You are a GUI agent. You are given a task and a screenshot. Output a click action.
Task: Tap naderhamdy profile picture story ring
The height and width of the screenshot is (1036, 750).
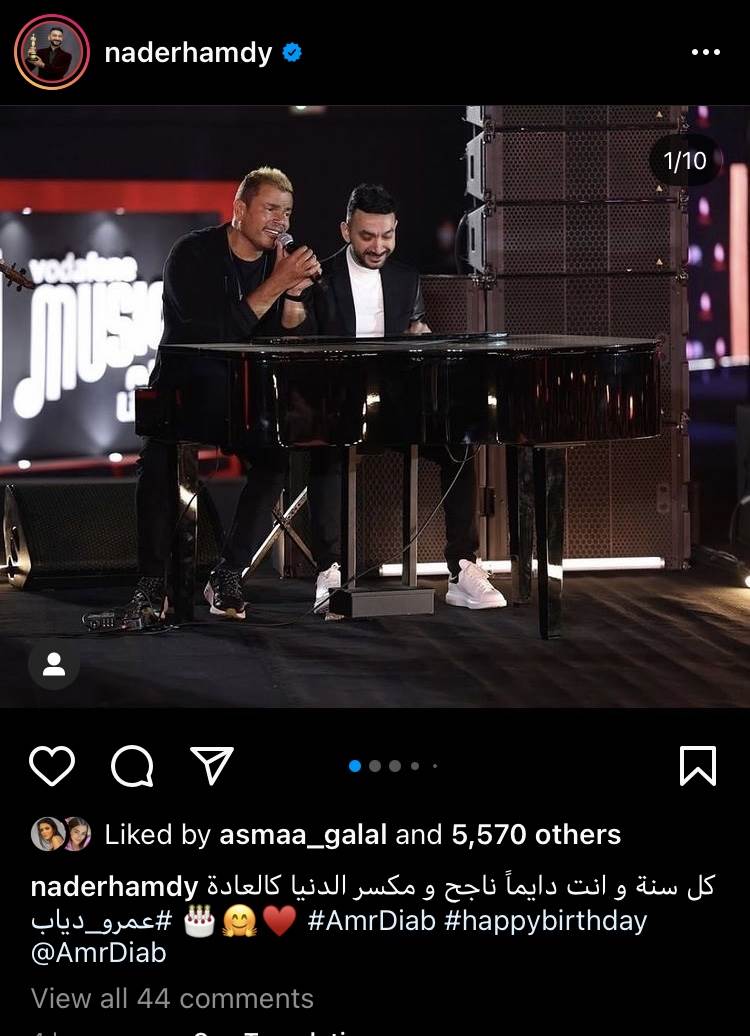point(52,52)
